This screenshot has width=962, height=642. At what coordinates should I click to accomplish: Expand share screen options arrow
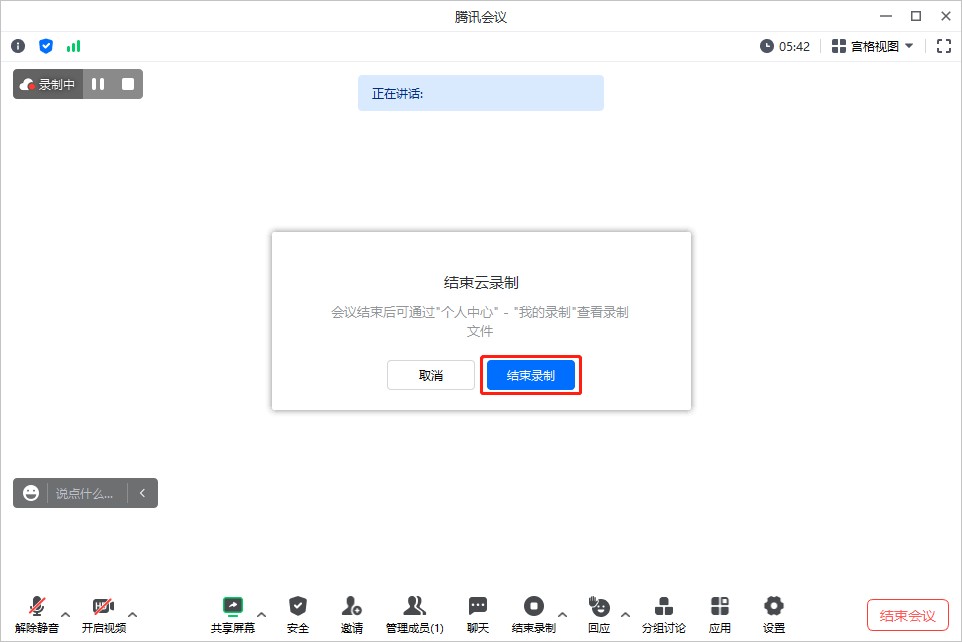pyautogui.click(x=262, y=614)
